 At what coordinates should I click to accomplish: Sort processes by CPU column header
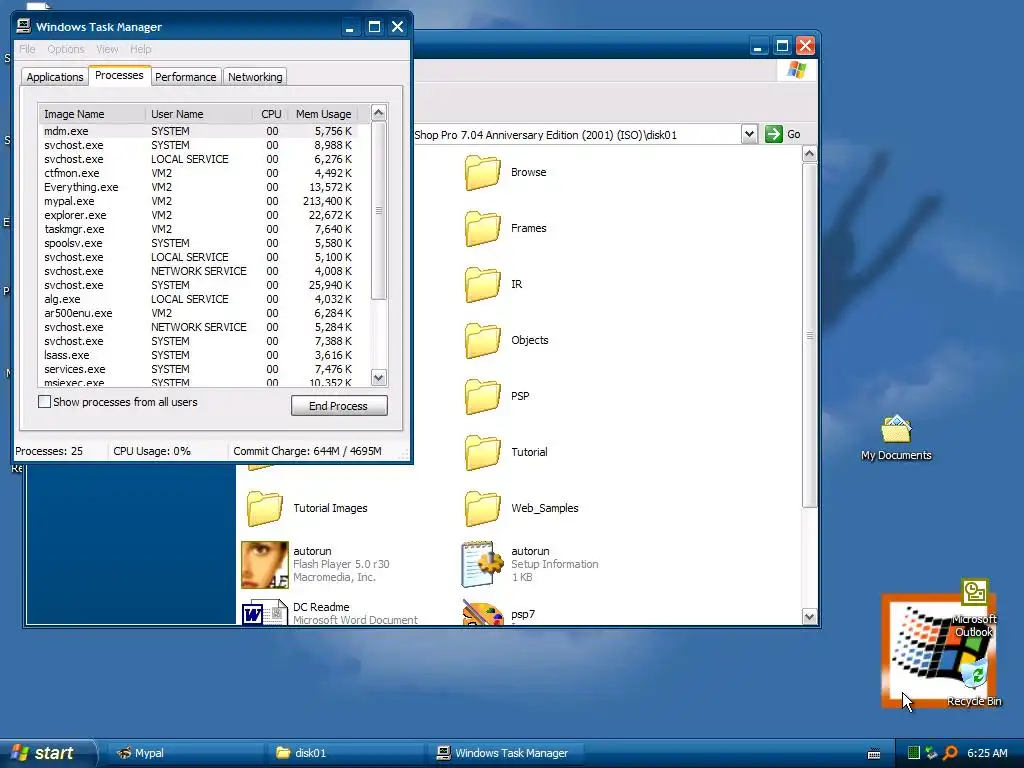pyautogui.click(x=270, y=114)
